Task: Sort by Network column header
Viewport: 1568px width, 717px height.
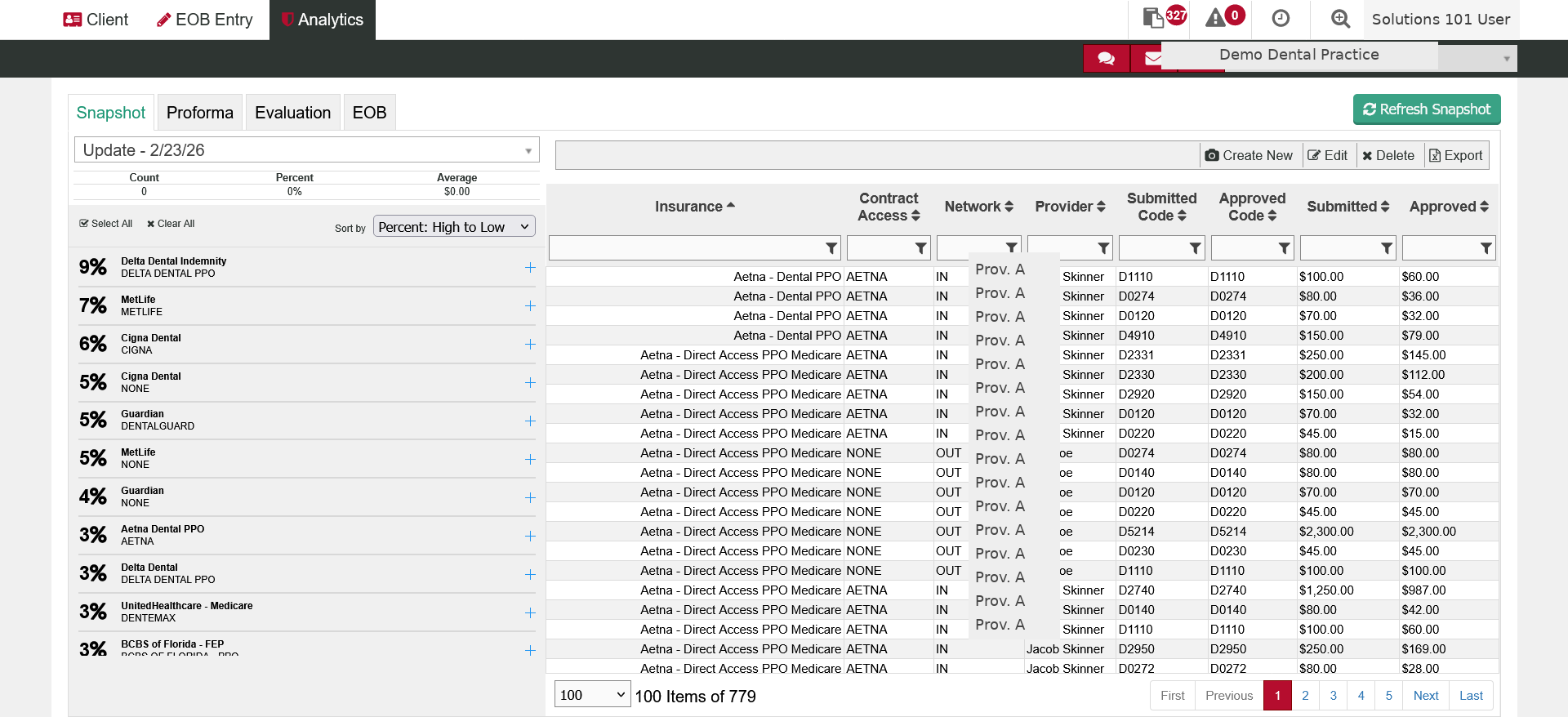Action: tap(978, 207)
